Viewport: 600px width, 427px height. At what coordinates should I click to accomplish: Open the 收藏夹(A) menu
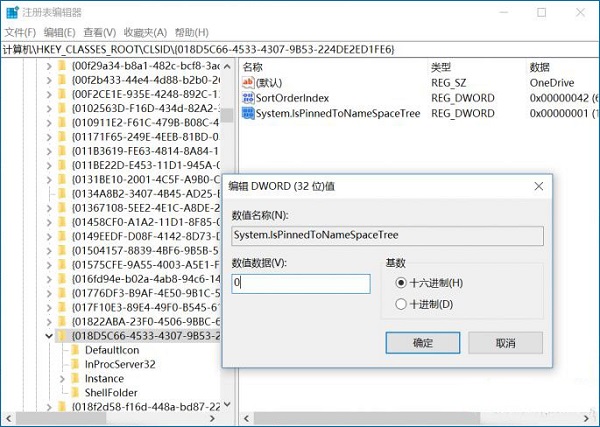pyautogui.click(x=145, y=33)
